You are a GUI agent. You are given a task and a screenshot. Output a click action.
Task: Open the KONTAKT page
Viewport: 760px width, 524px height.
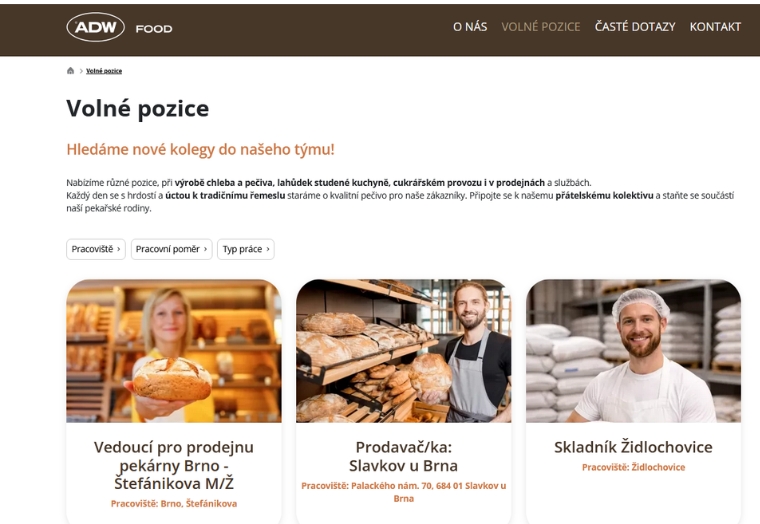[715, 27]
